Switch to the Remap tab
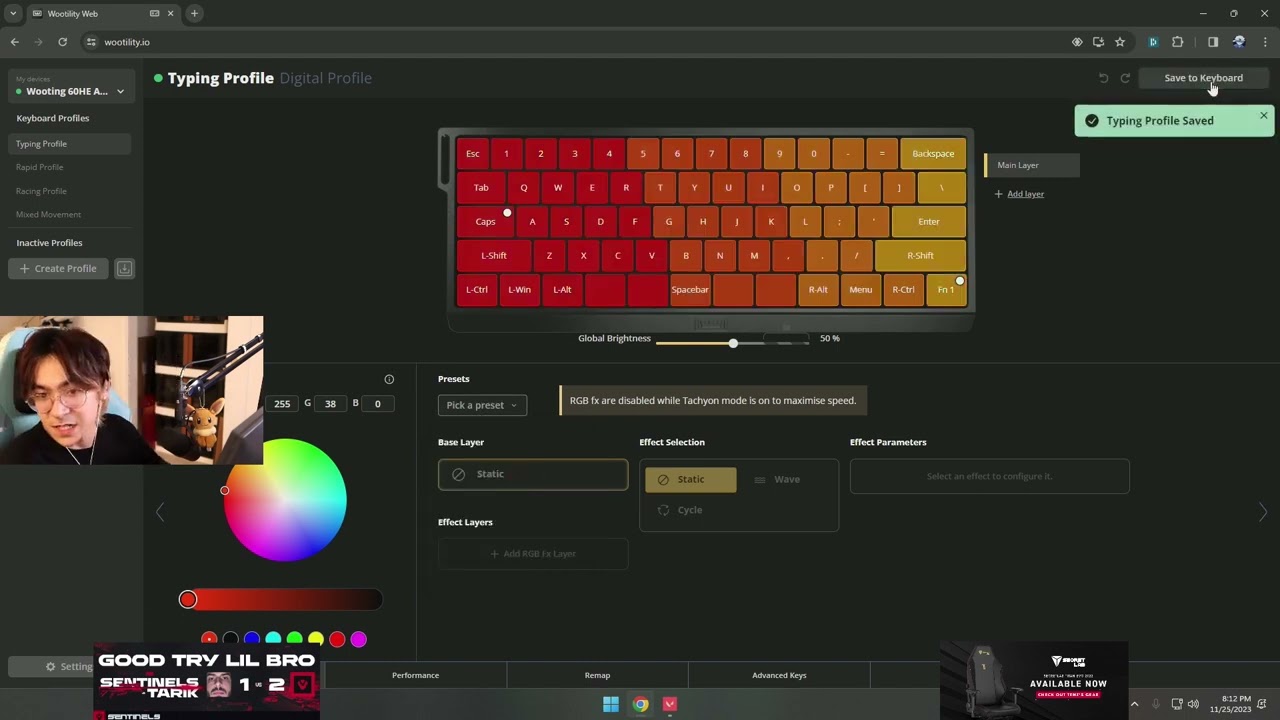 597,675
